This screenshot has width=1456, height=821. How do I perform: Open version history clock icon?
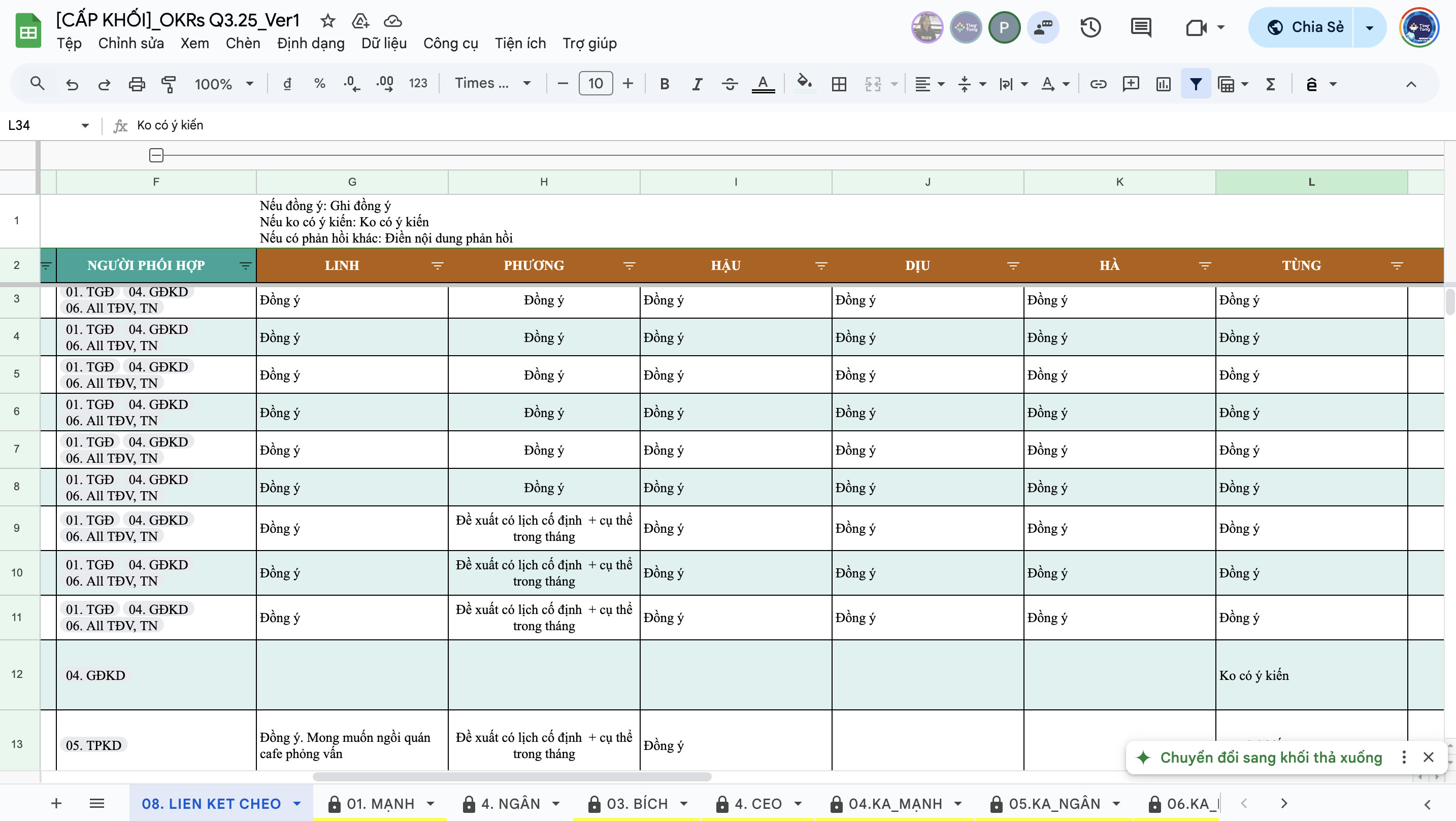[1090, 27]
